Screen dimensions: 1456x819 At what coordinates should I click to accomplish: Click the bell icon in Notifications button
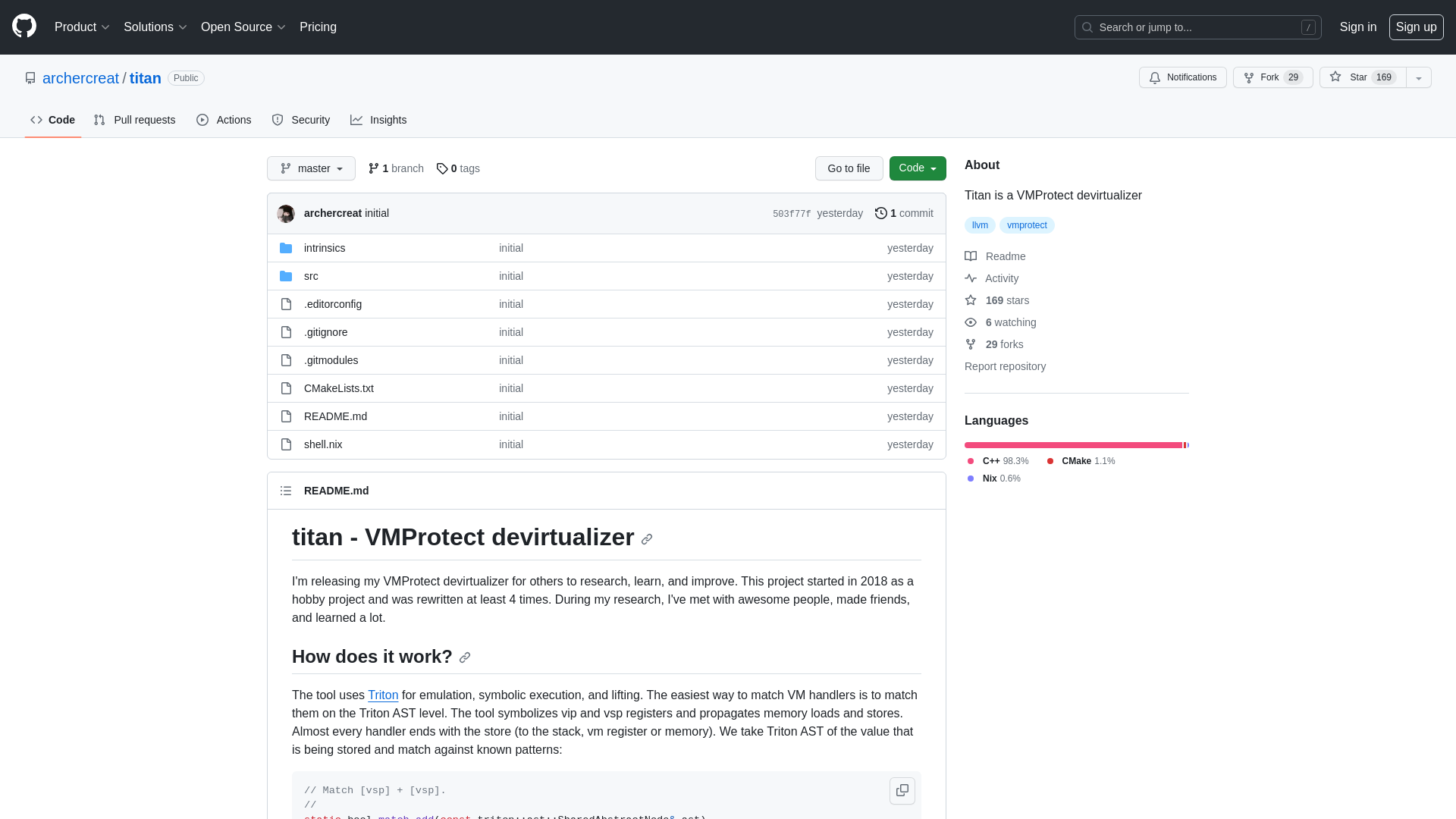click(x=1155, y=78)
